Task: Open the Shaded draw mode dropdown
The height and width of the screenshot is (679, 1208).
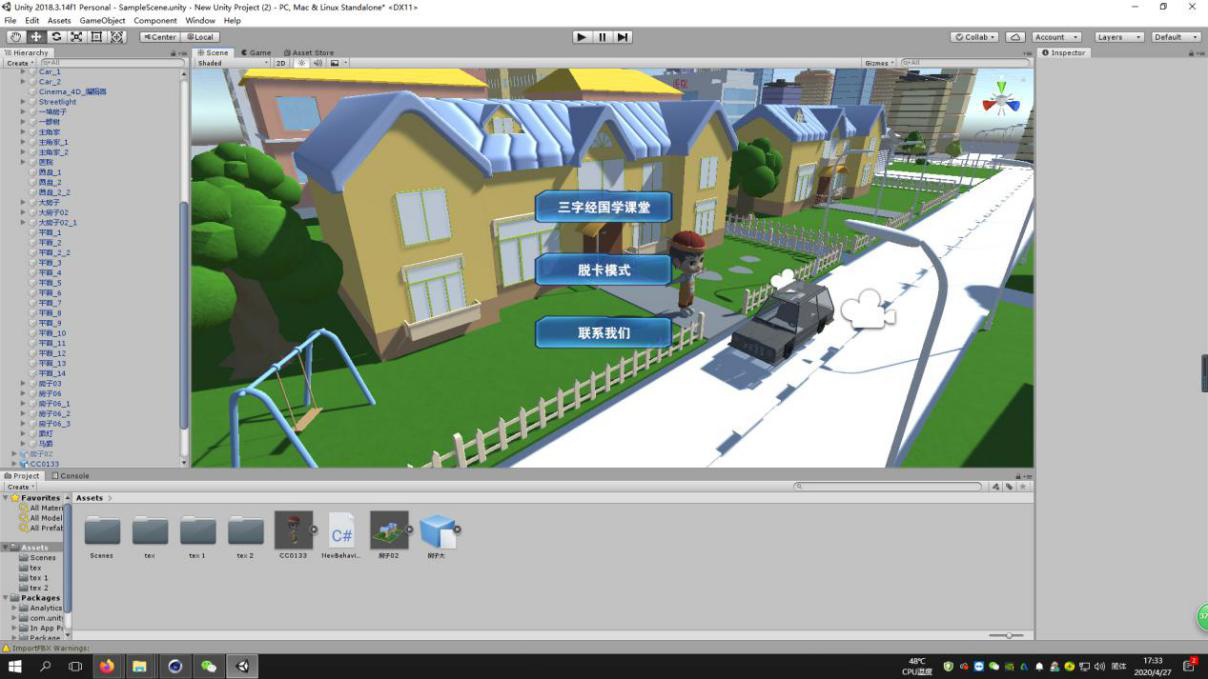Action: (x=232, y=63)
